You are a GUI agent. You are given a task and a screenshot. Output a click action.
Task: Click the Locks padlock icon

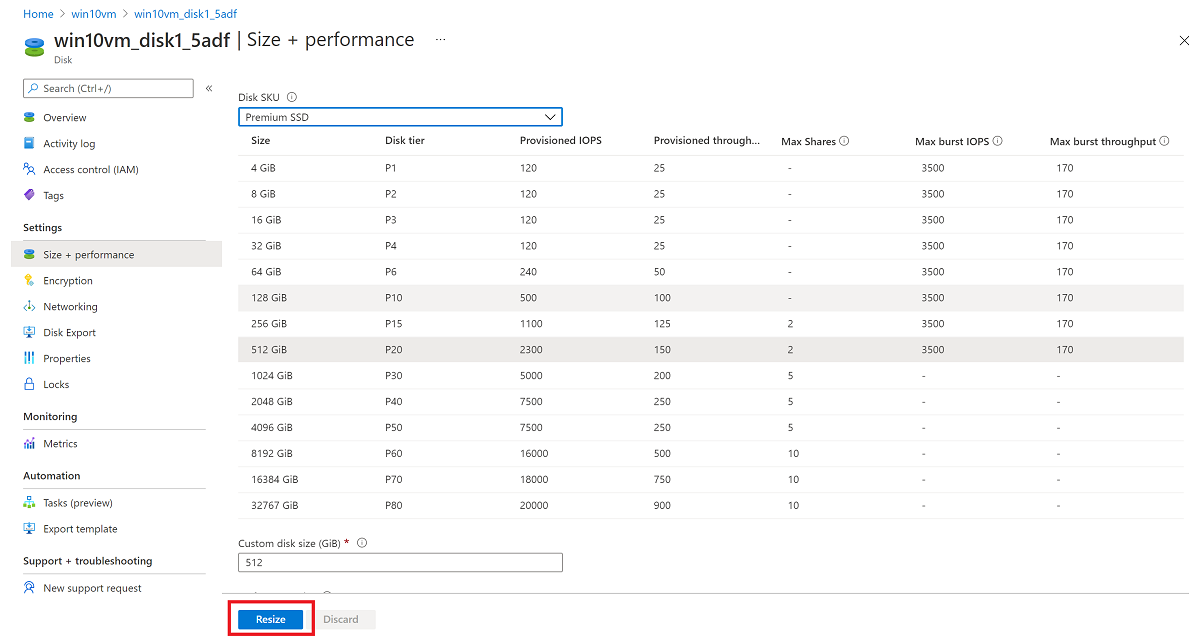tap(30, 385)
